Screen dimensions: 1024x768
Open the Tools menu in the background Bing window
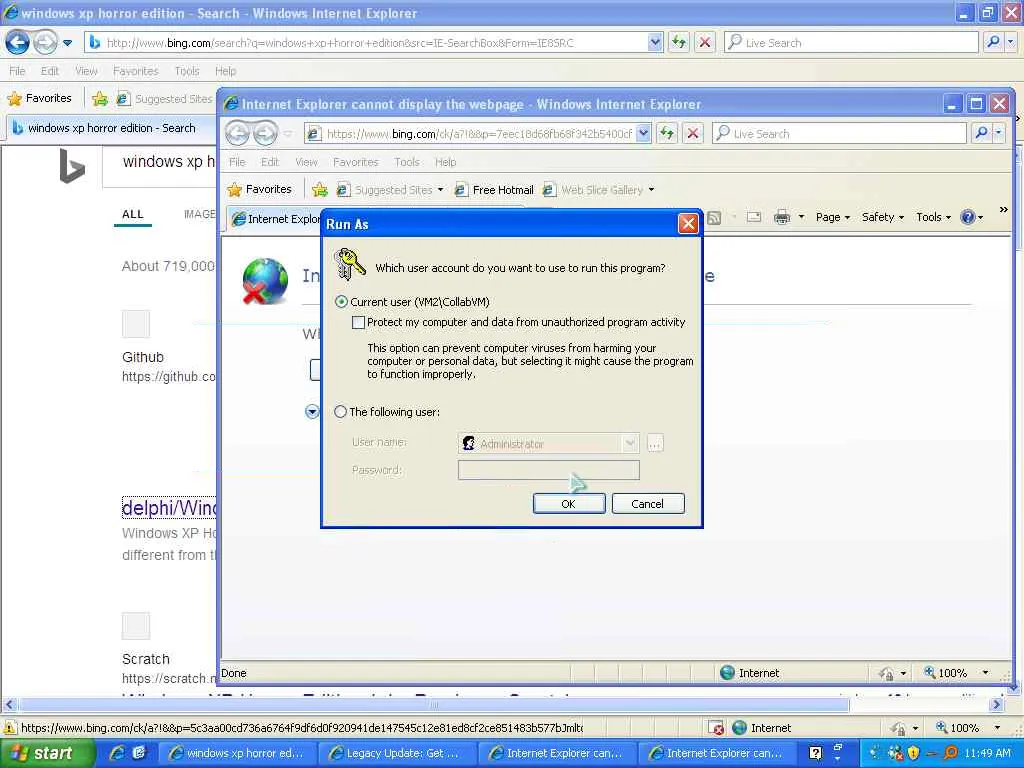coord(187,71)
